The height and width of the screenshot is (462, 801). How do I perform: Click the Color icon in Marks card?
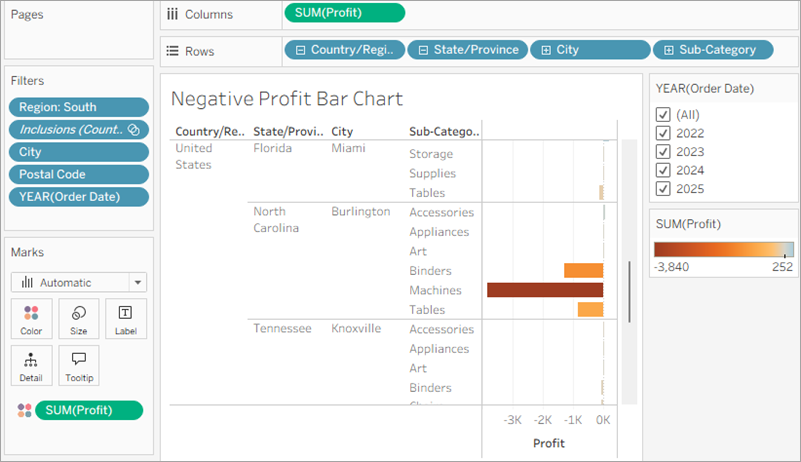pos(31,318)
